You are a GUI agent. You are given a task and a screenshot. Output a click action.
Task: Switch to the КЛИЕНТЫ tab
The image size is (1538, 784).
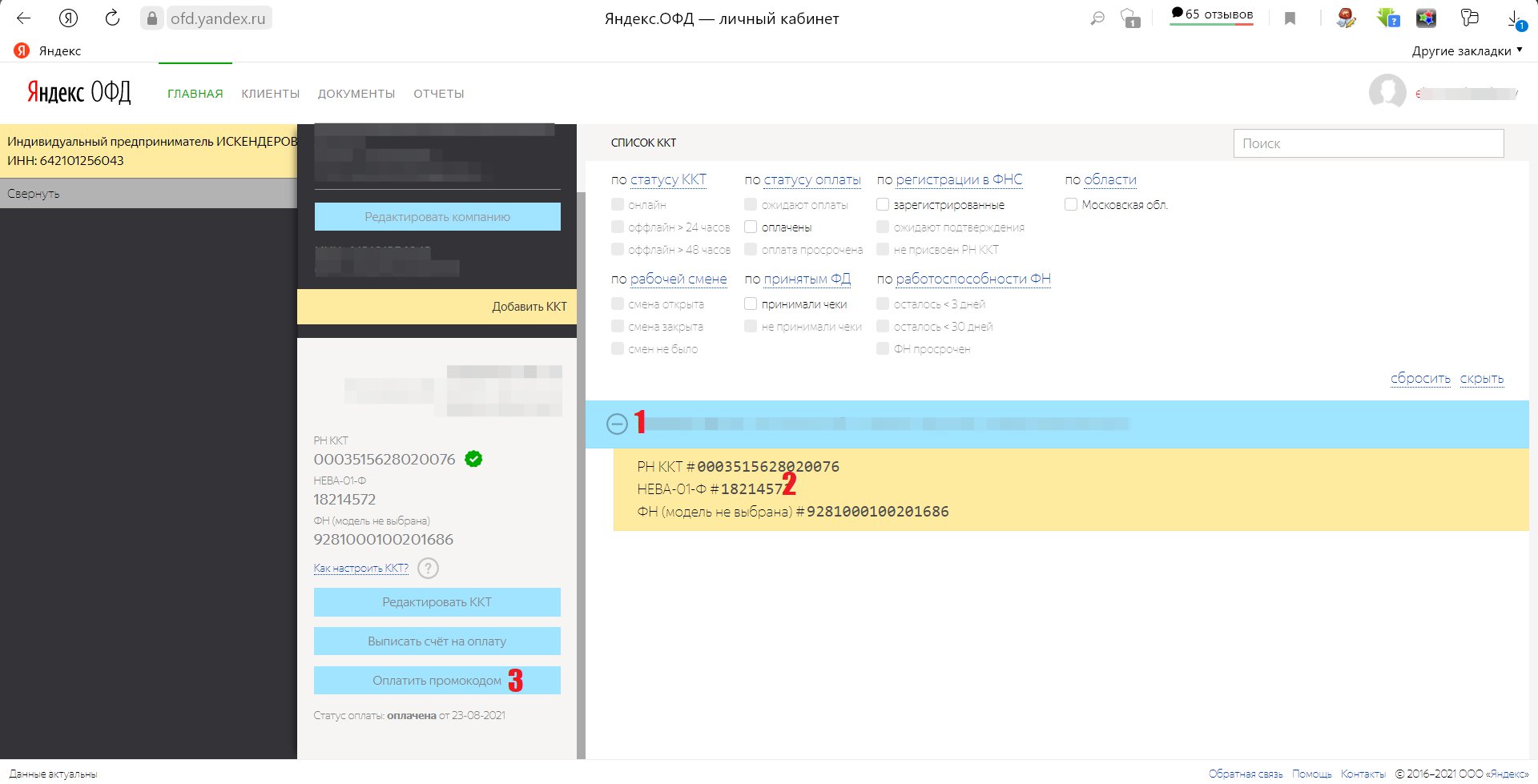tap(271, 94)
